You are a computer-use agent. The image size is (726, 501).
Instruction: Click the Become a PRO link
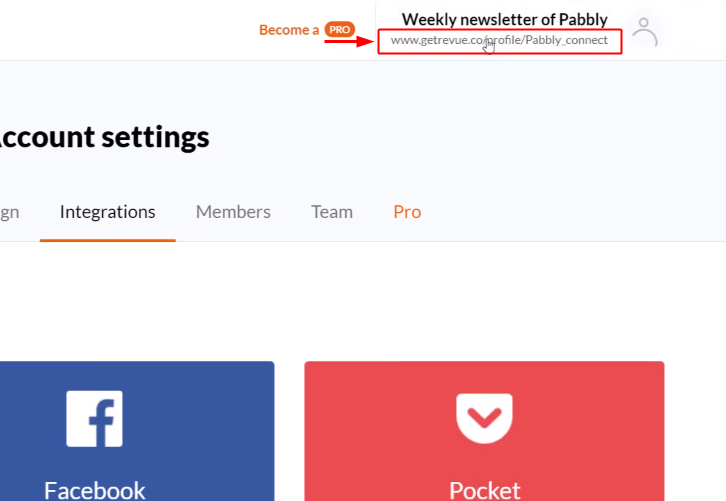tap(307, 30)
